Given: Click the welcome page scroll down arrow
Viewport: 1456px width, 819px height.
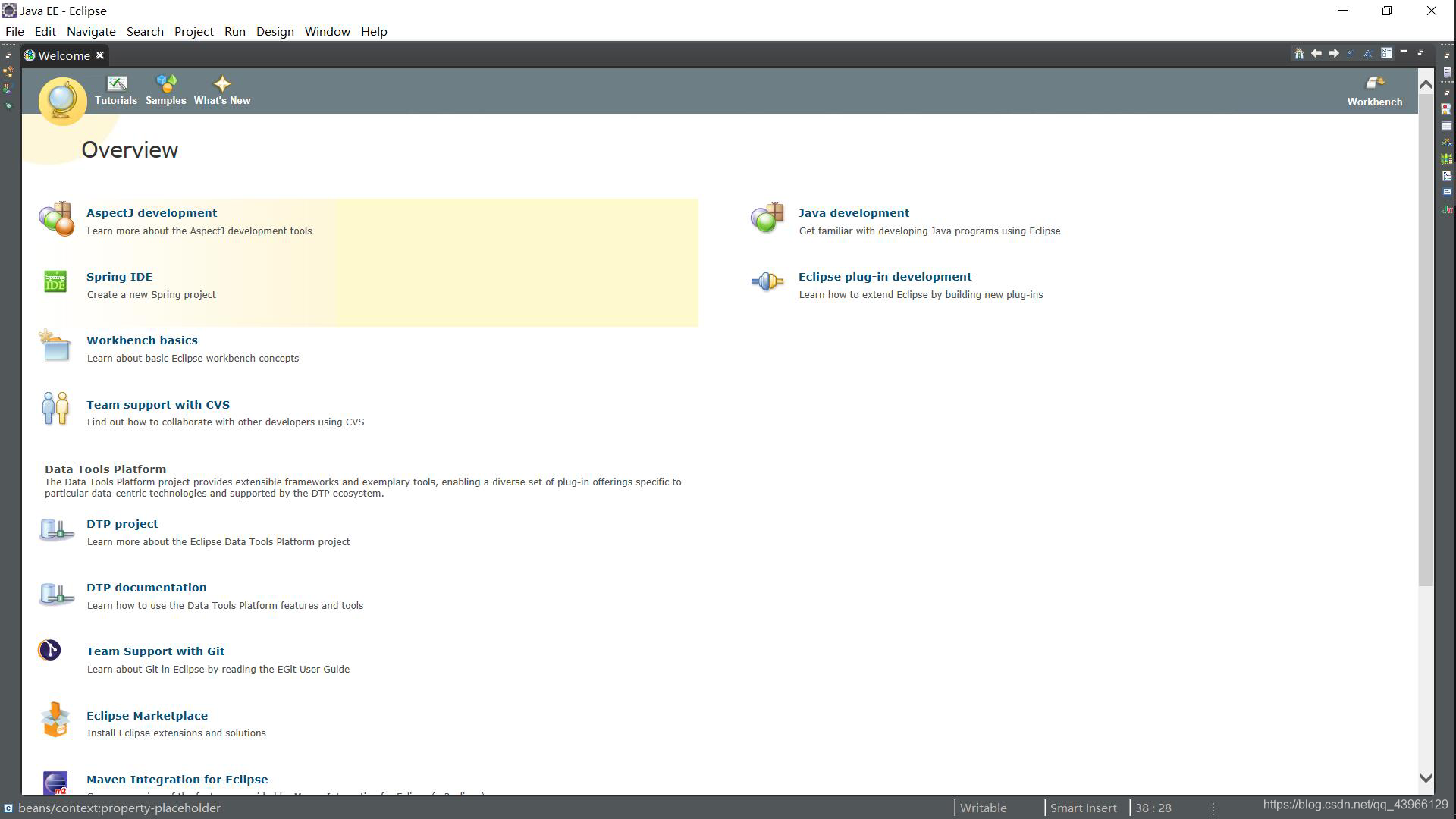Looking at the screenshot, I should point(1426,778).
